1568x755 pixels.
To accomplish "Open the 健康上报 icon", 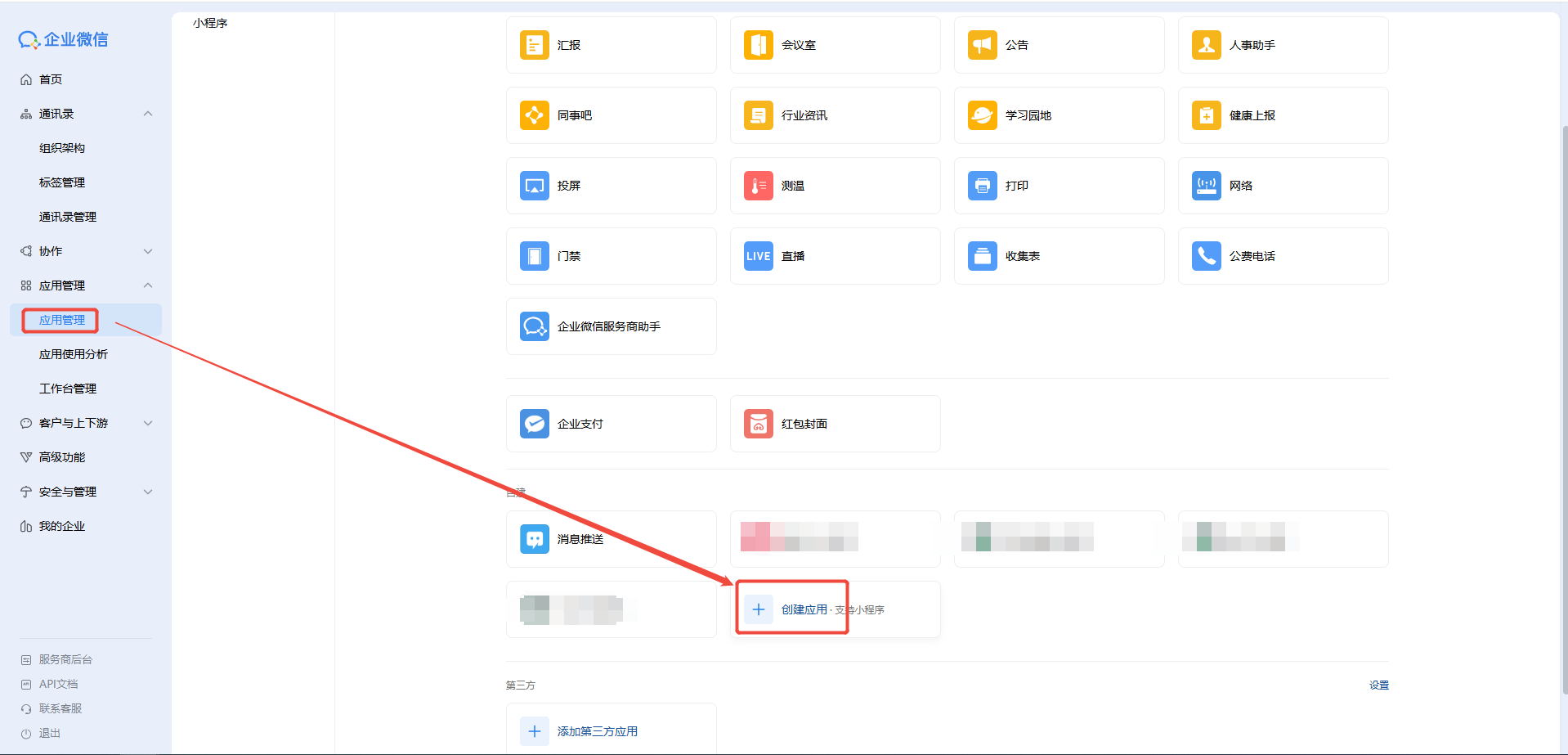I will (1207, 115).
